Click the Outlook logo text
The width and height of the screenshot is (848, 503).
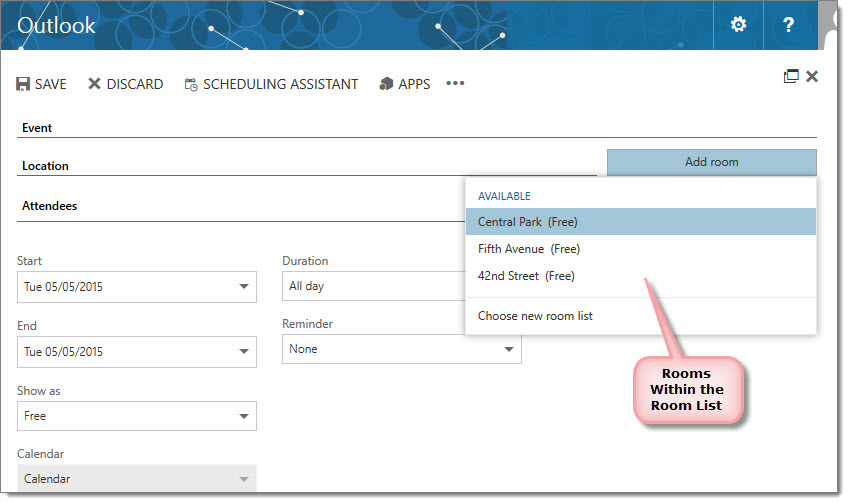point(56,25)
